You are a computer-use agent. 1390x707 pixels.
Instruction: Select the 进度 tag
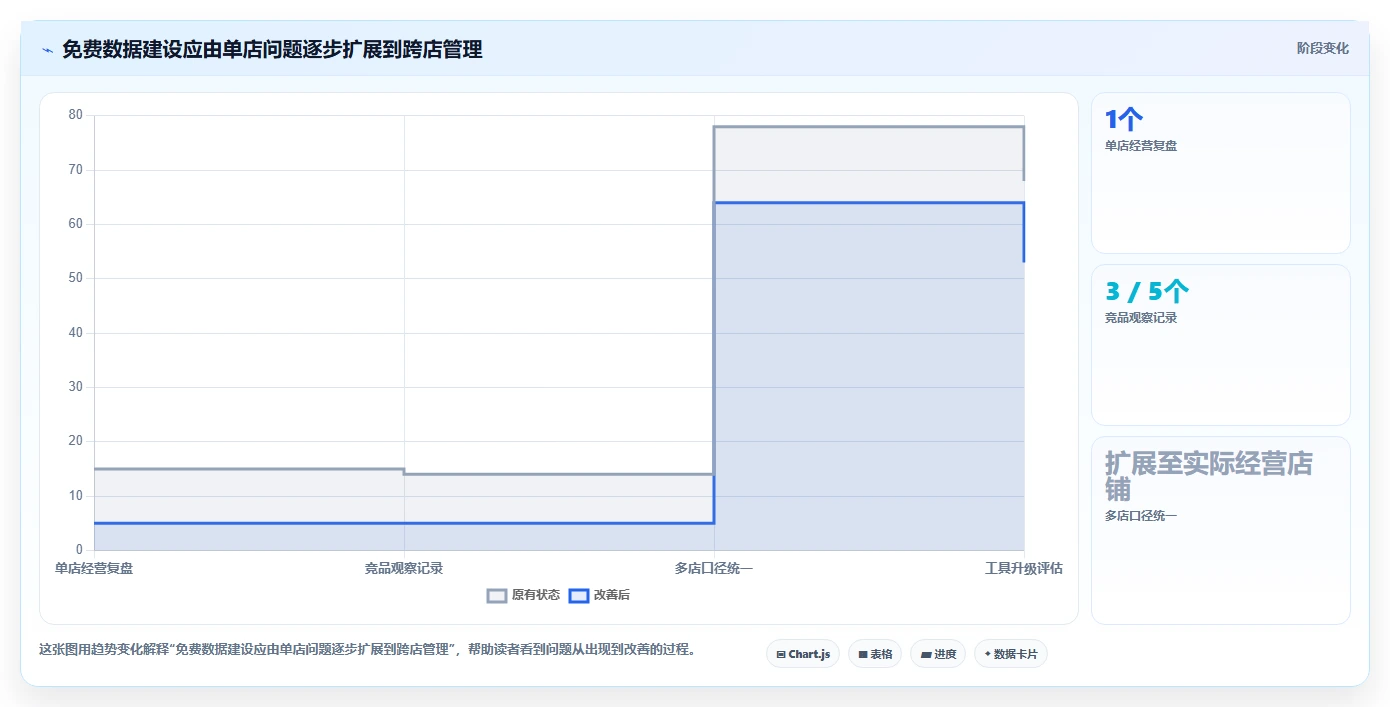tap(938, 654)
